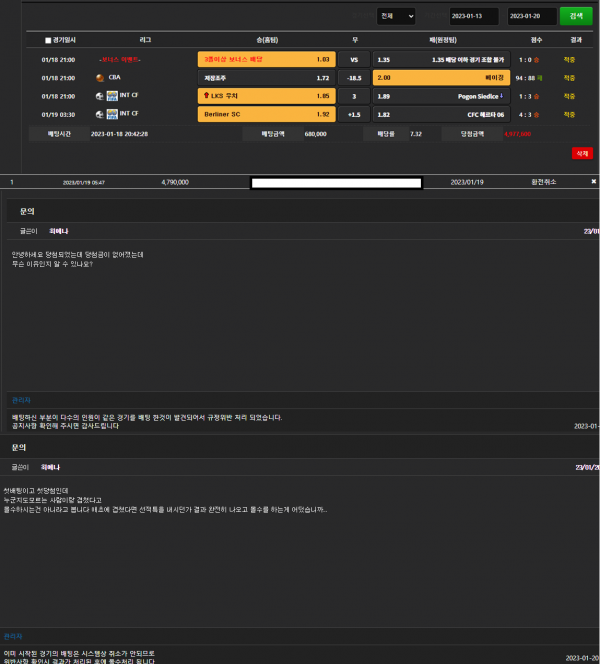Click the +1.5 handicap box
600x664 pixels.
click(354, 114)
